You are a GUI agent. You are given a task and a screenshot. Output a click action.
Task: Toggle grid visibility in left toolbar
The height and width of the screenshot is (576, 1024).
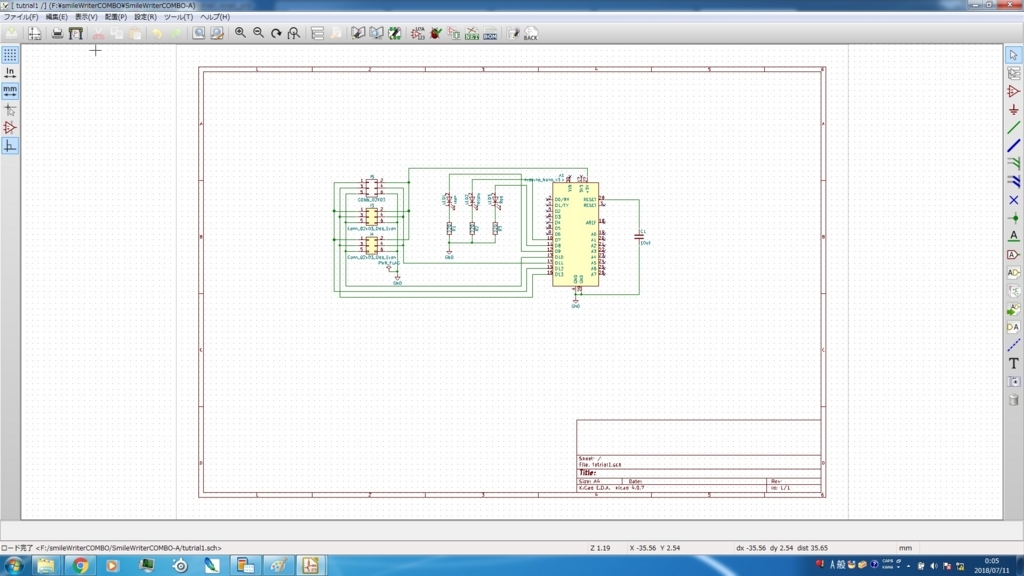10,55
